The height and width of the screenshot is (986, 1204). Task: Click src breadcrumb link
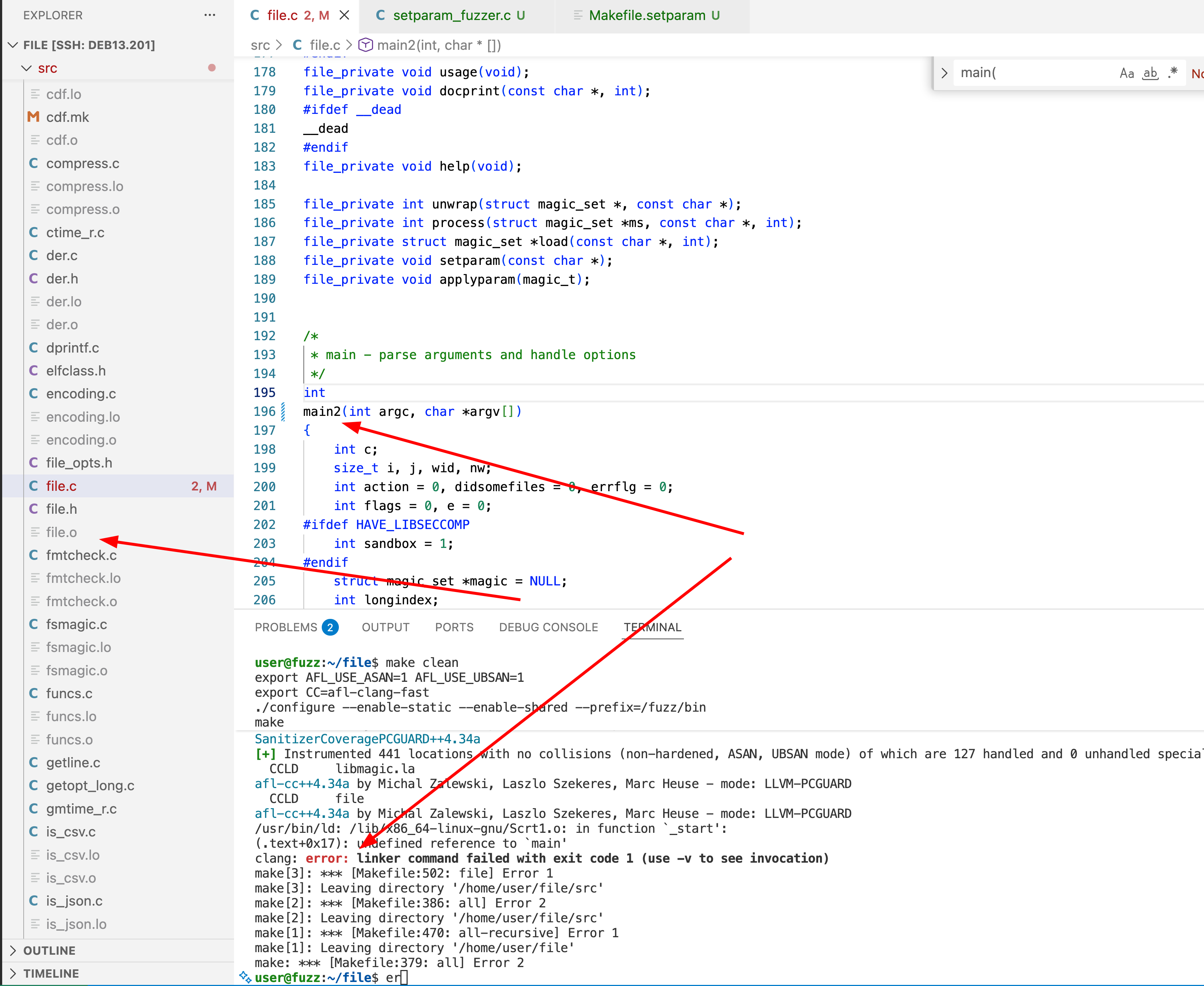pyautogui.click(x=260, y=45)
